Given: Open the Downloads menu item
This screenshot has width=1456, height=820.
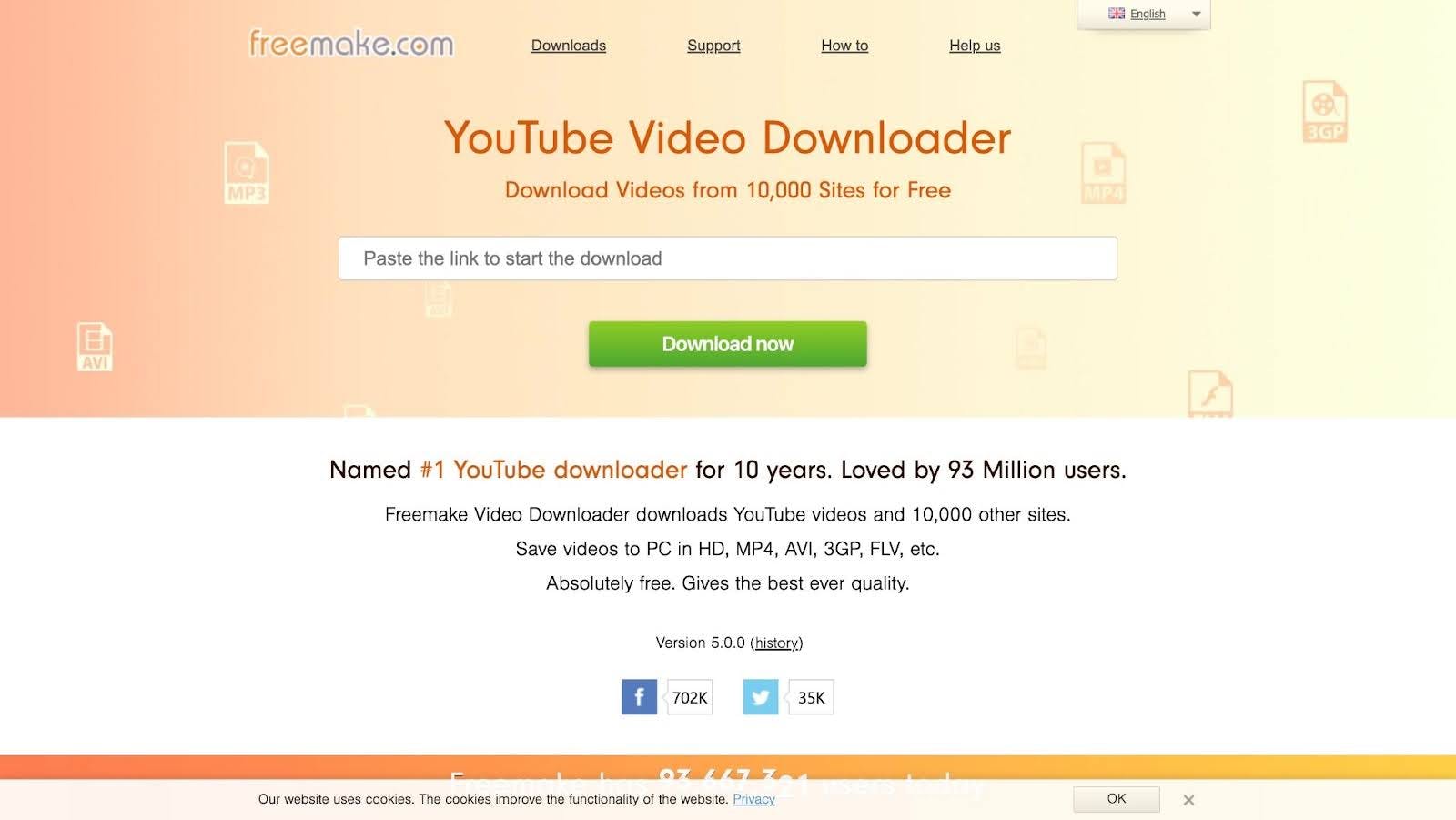Looking at the screenshot, I should [569, 46].
